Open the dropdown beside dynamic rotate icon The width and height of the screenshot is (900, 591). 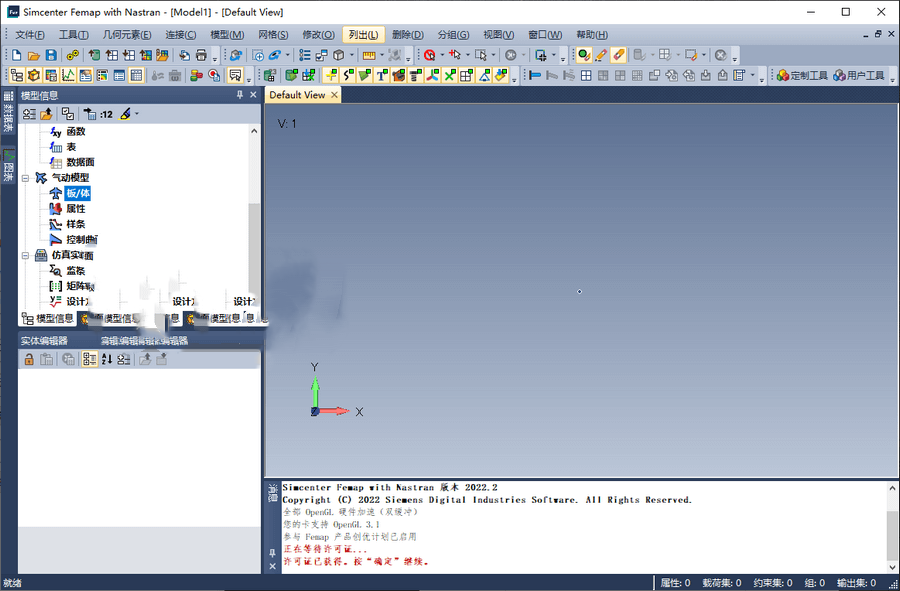[x=288, y=55]
